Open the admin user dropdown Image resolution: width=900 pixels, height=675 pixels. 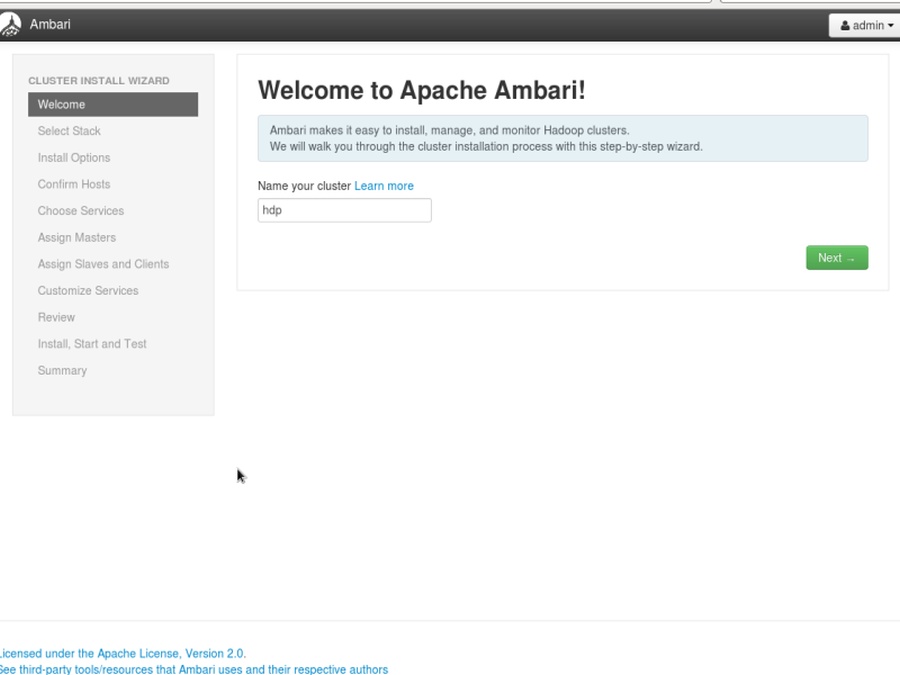pyautogui.click(x=866, y=25)
